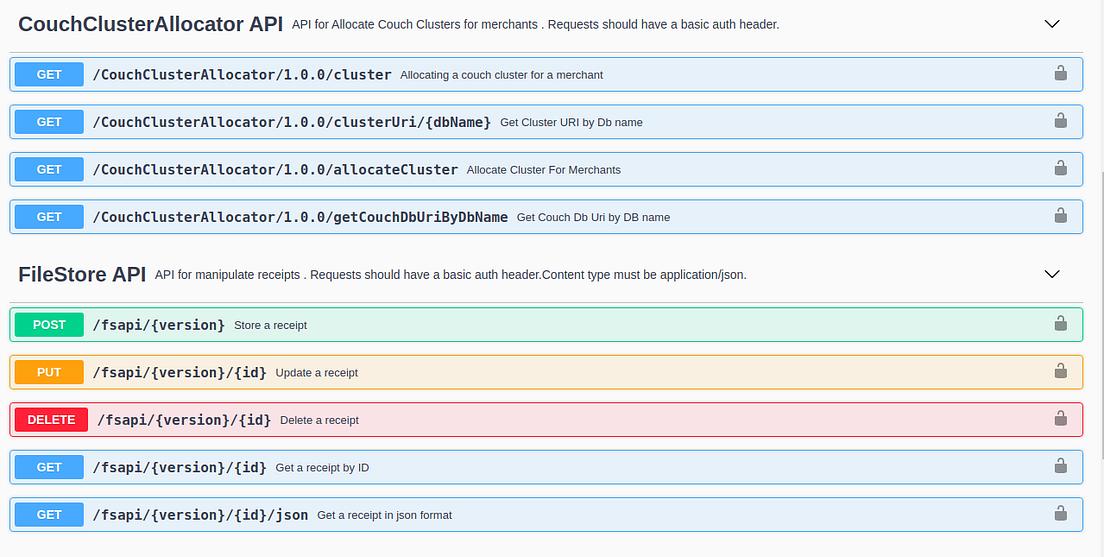Open the CouchClusterAllocator API heading

(150, 24)
